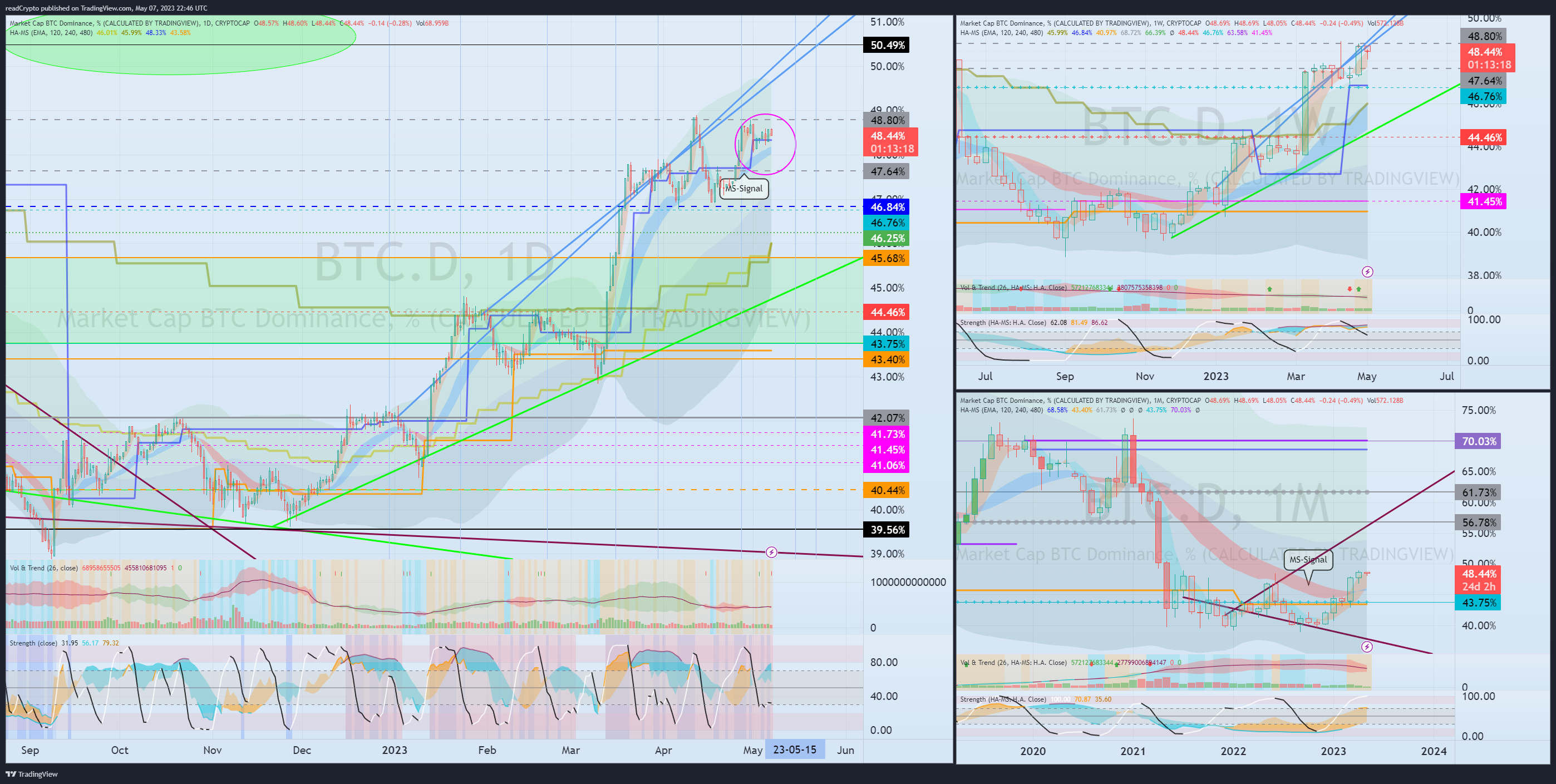Select the MS-Signal callout on daily chart
Viewport: 1556px width, 784px height.
743,188
